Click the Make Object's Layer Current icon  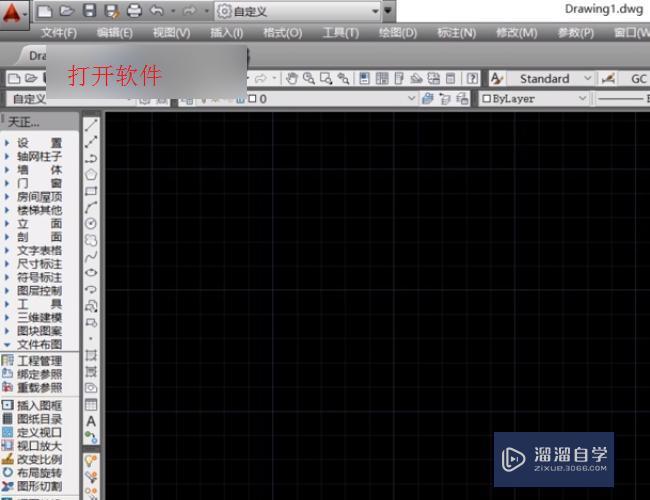pos(427,99)
